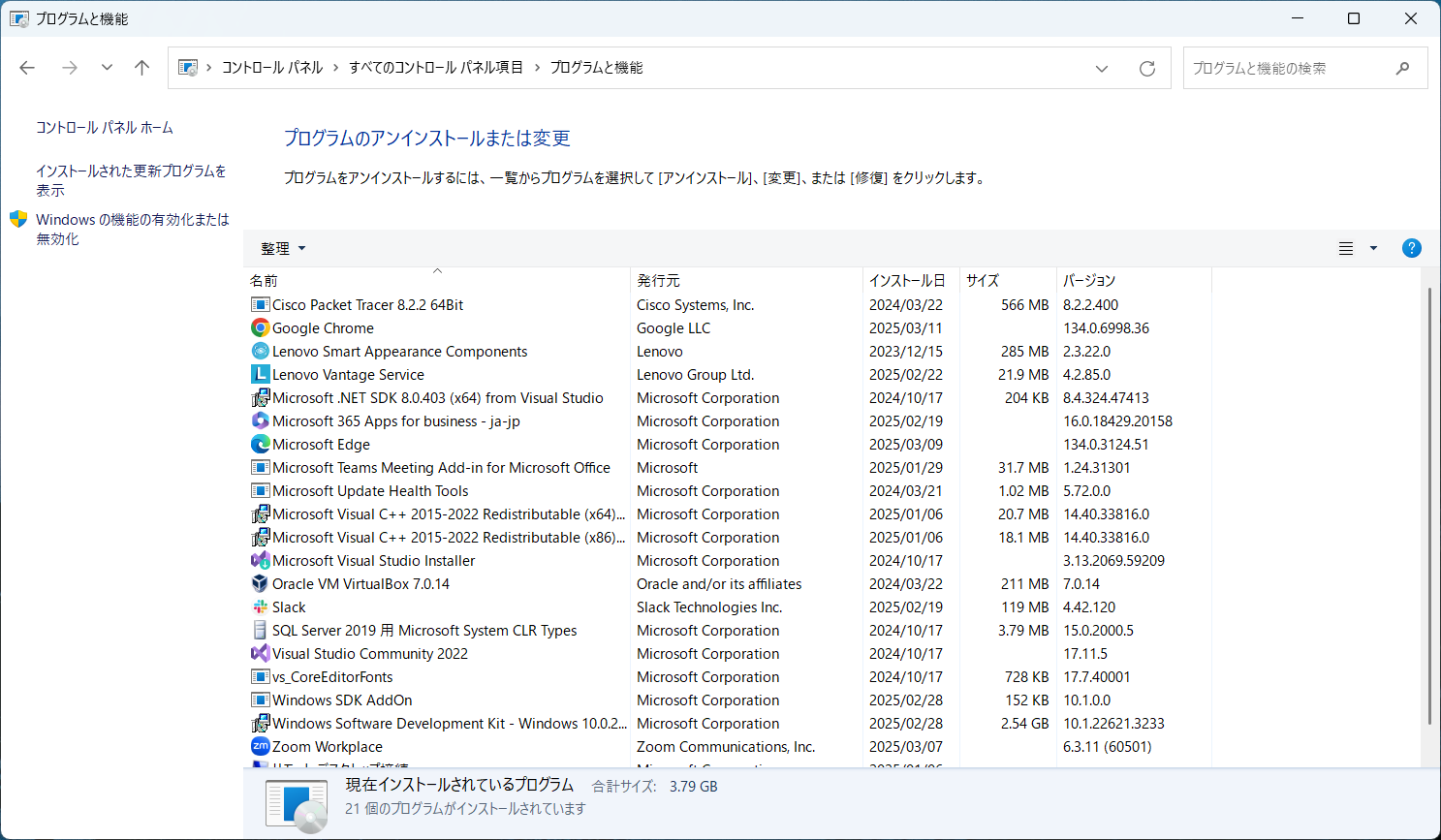The height and width of the screenshot is (840, 1441).
Task: Click the Microsoft Teams Meeting Add-in icon
Action: click(x=260, y=468)
